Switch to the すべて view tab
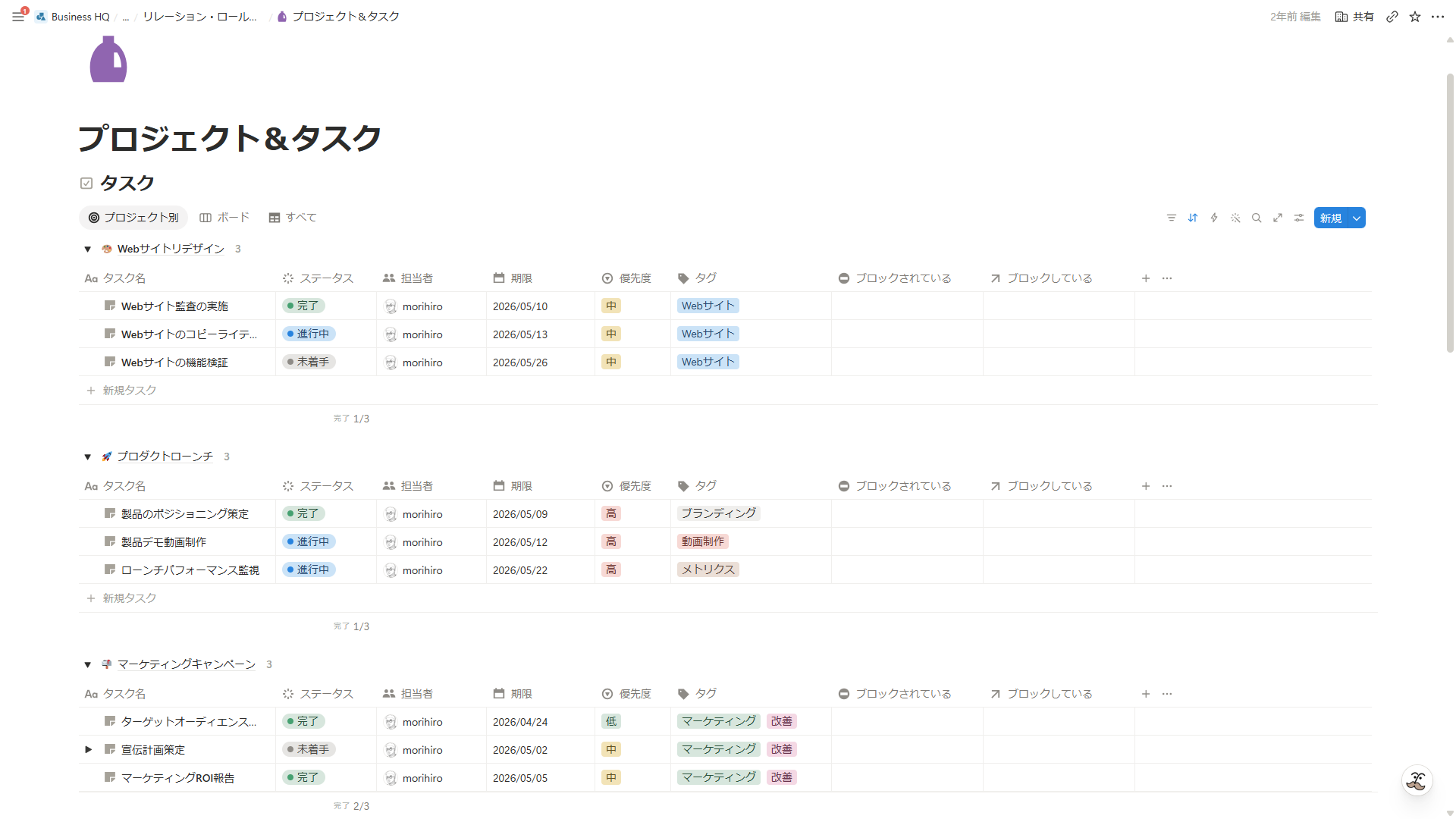This screenshot has height=819, width=1456. coord(293,218)
